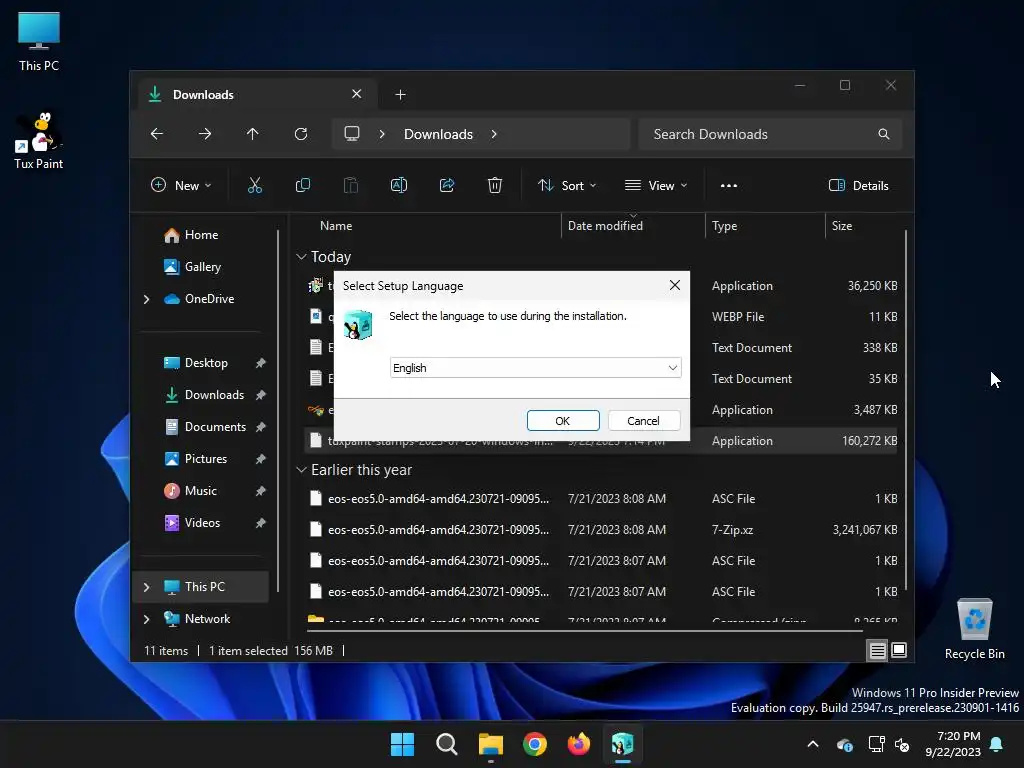Click the Delete trash icon
This screenshot has width=1024, height=768.
495,185
